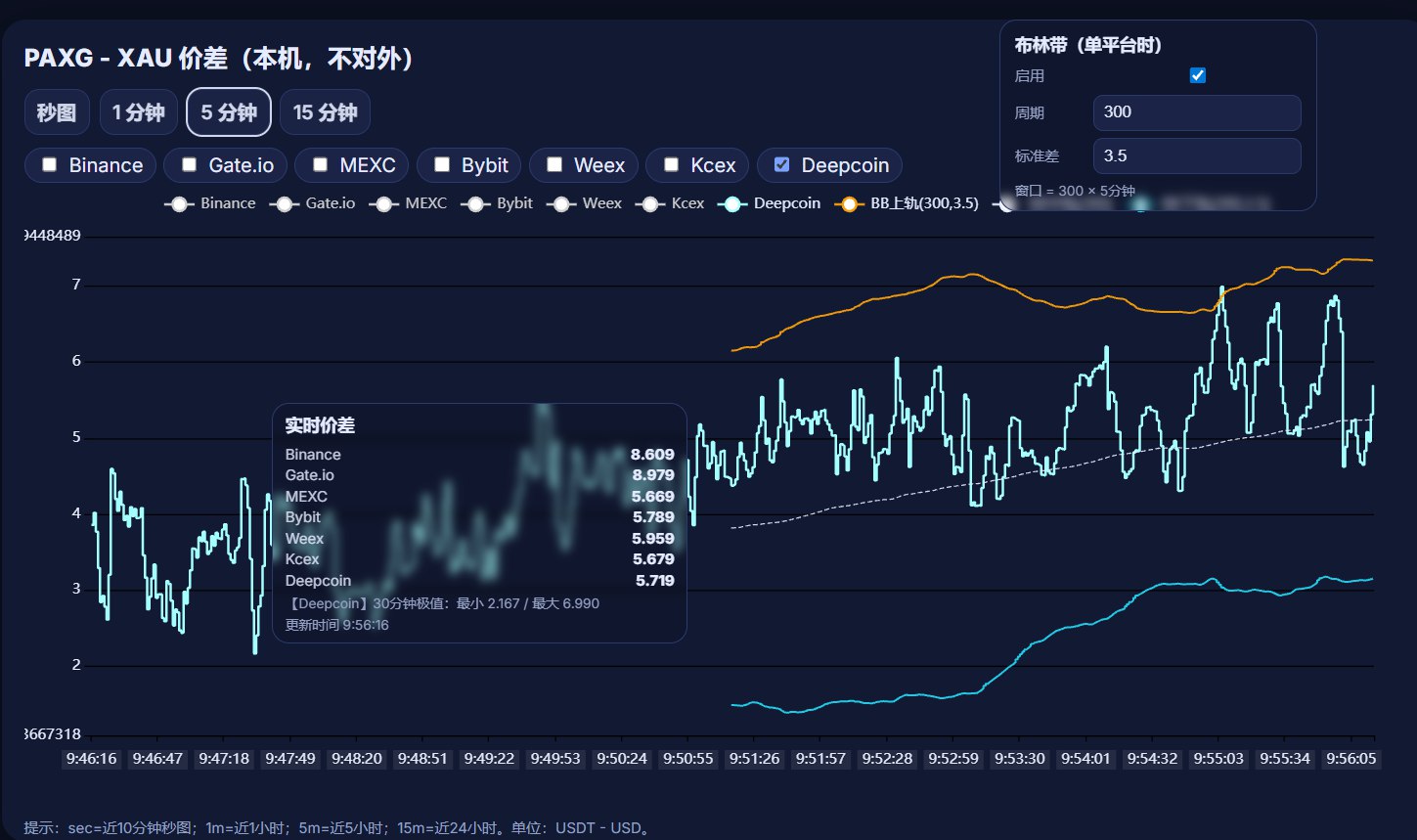Tick the Weex exchange filter checkbox
Viewport: 1417px width, 840px height.
pos(554,165)
